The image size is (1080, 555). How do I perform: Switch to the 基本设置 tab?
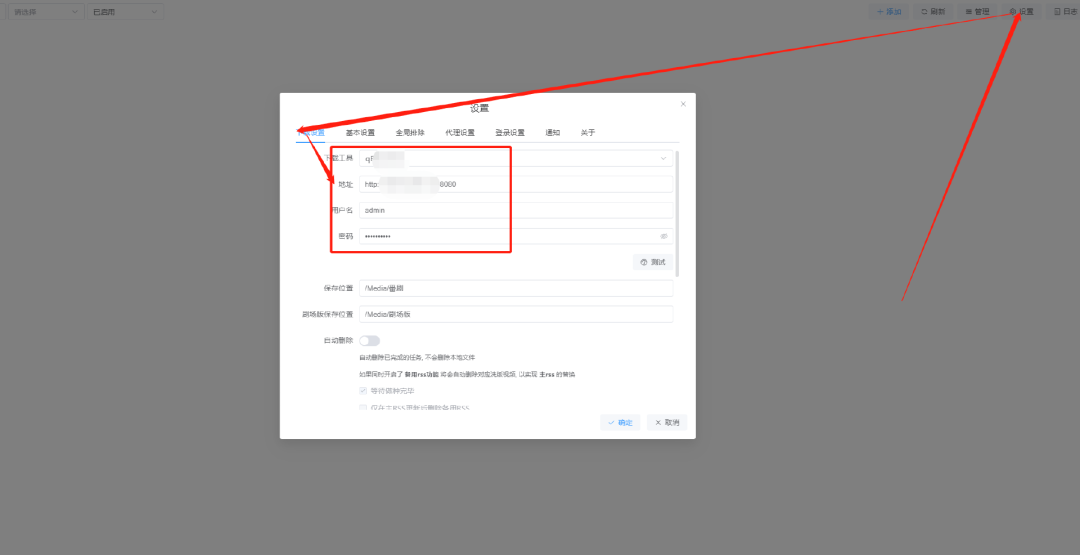click(360, 133)
